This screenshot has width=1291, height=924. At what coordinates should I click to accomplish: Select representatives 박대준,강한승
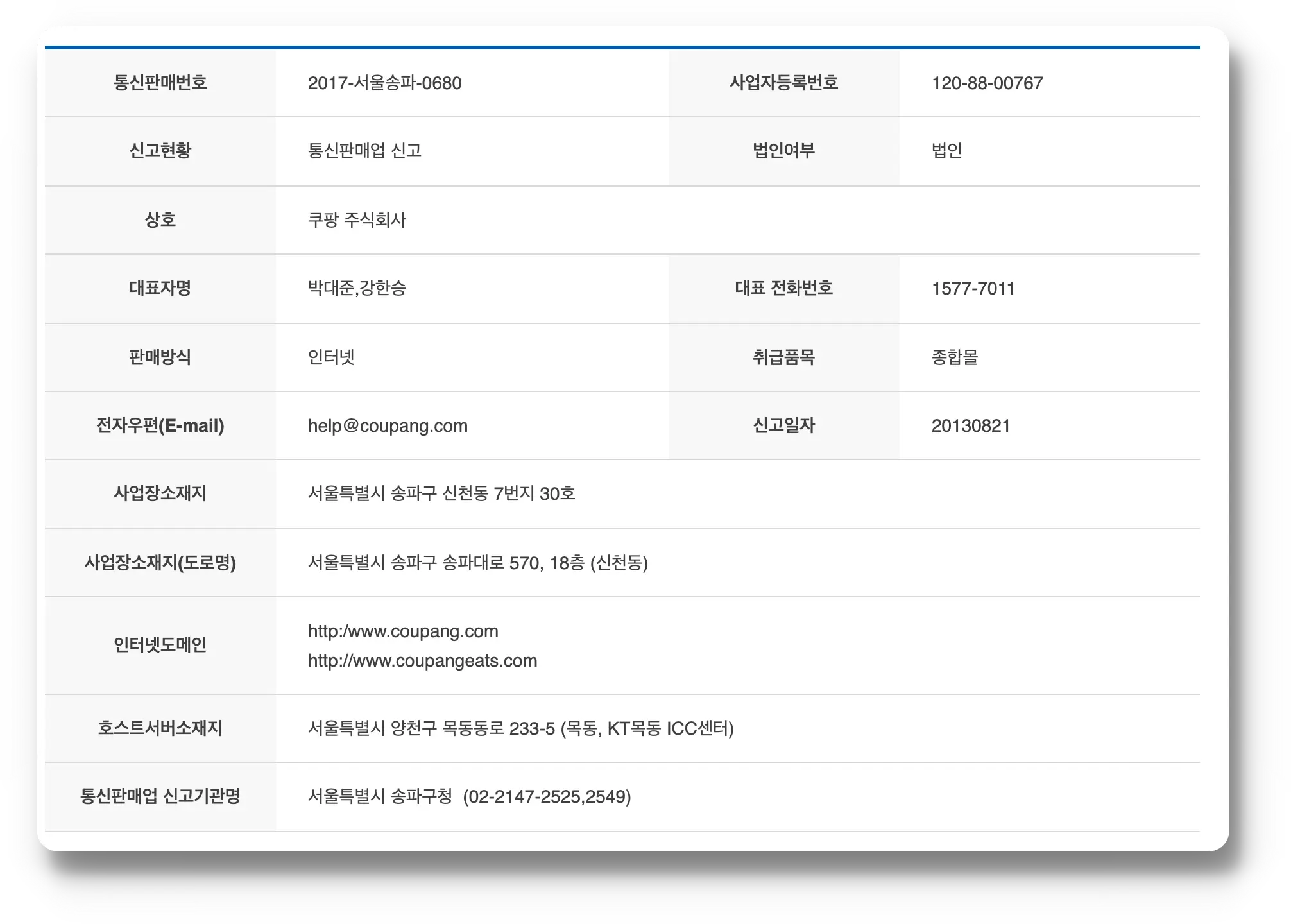(x=357, y=288)
